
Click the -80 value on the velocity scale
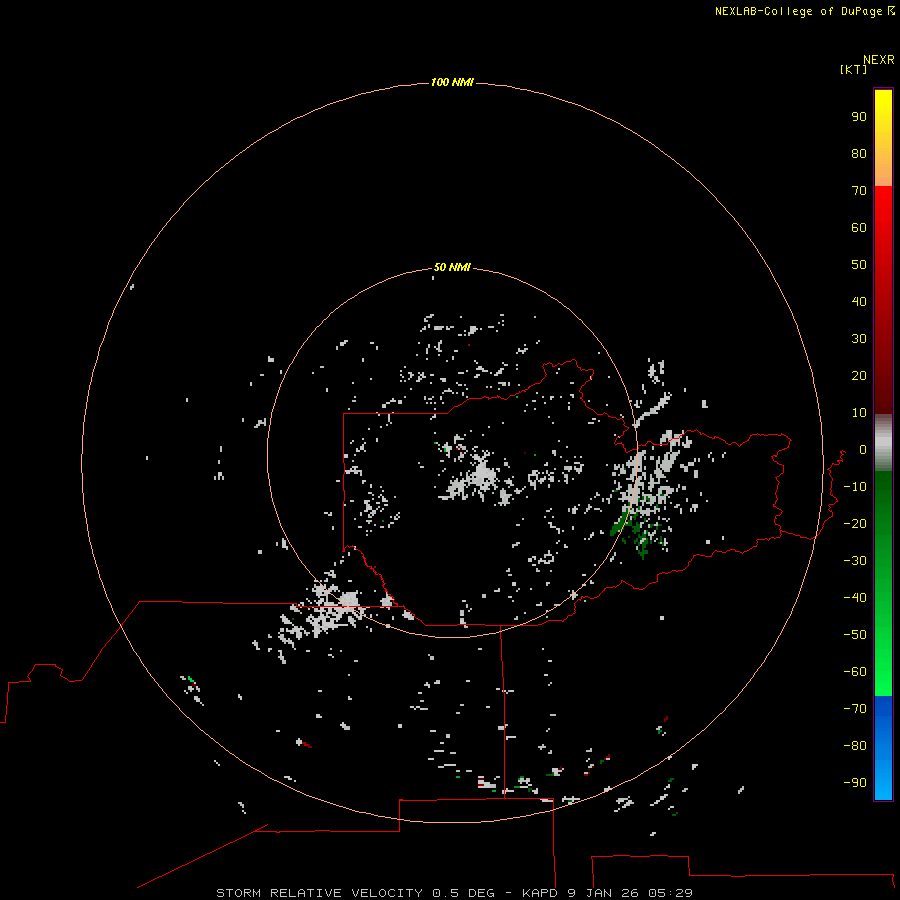(855, 746)
